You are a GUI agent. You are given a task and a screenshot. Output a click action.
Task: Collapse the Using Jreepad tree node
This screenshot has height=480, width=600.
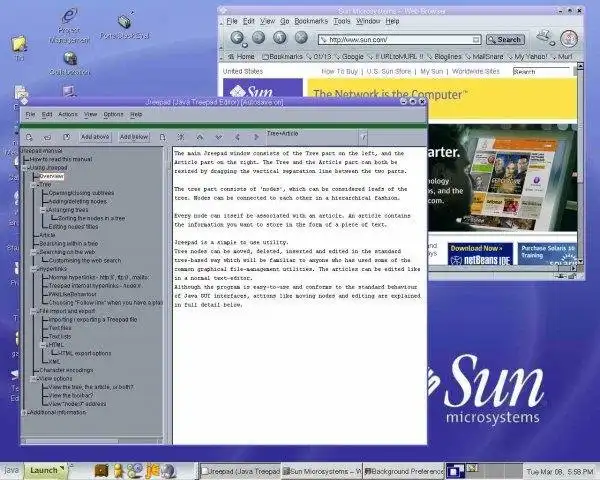[x=25, y=168]
